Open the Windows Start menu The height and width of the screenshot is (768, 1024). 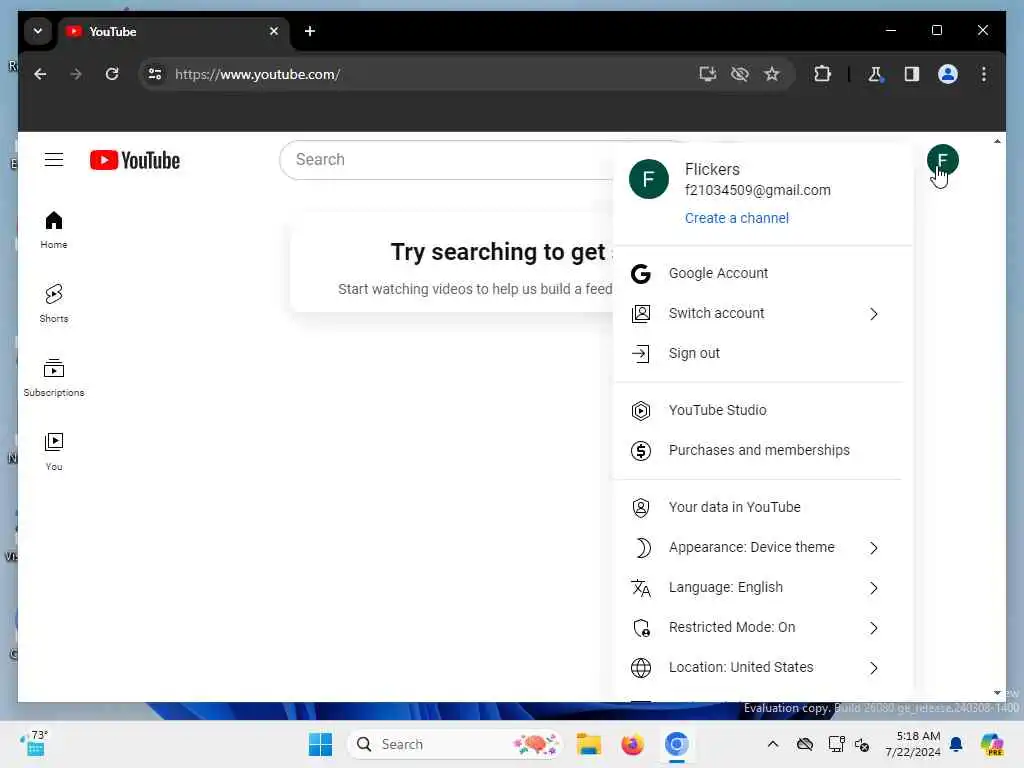click(x=320, y=744)
